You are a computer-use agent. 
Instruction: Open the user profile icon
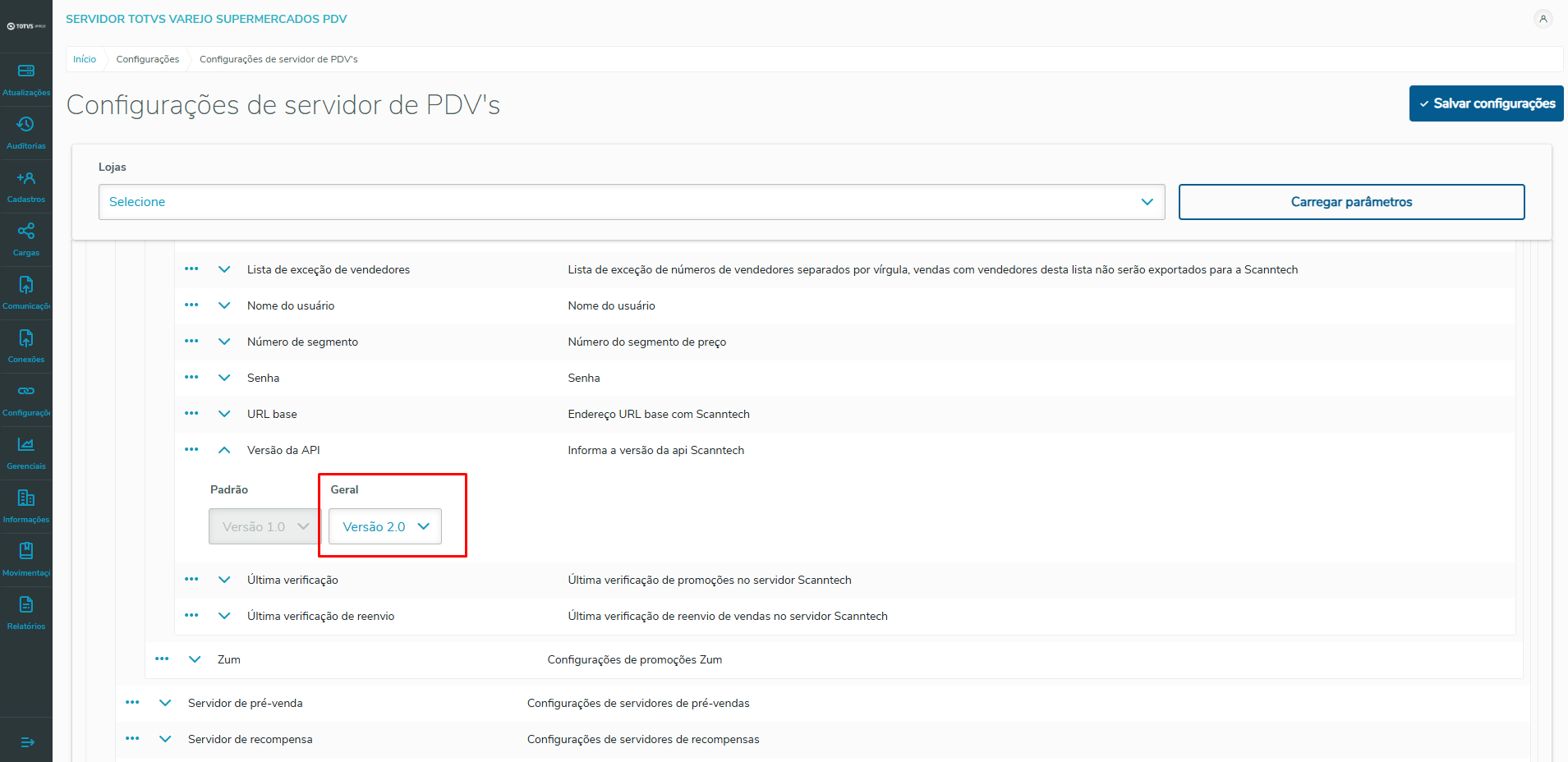click(x=1543, y=19)
